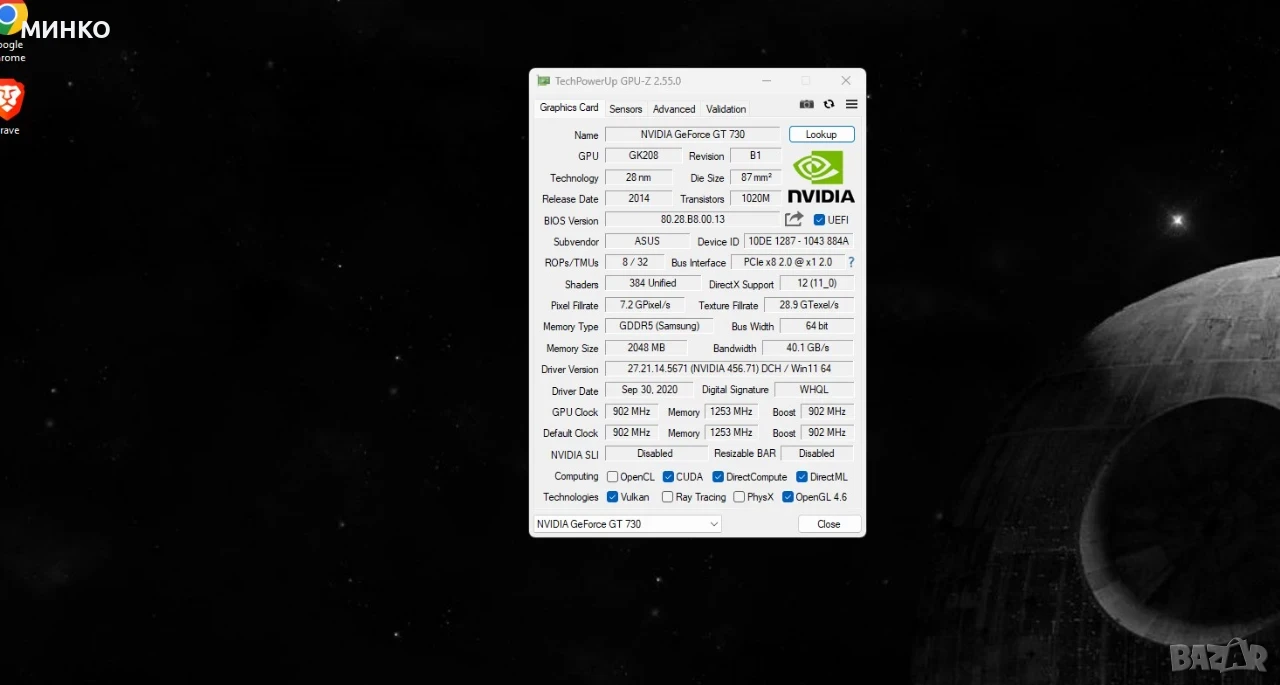Switch to the Graphics Card tab
Image resolution: width=1280 pixels, height=685 pixels.
point(569,108)
